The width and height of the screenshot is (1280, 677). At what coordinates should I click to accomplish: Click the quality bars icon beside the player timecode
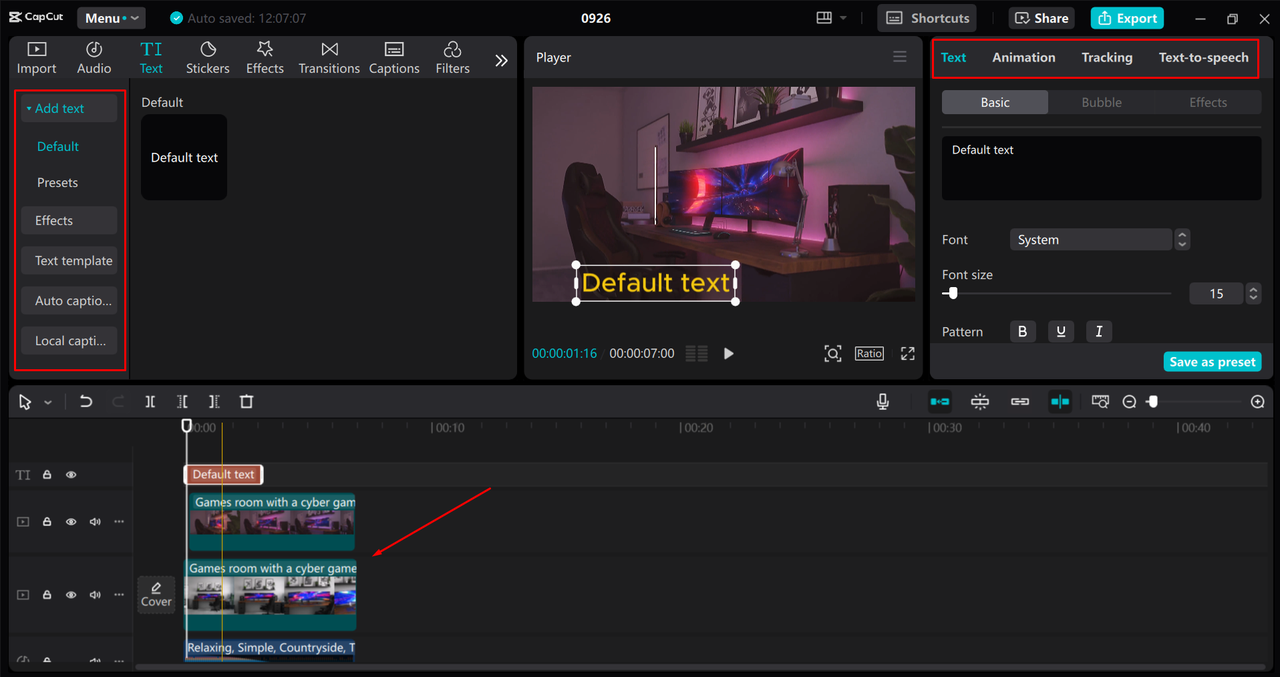[x=697, y=353]
